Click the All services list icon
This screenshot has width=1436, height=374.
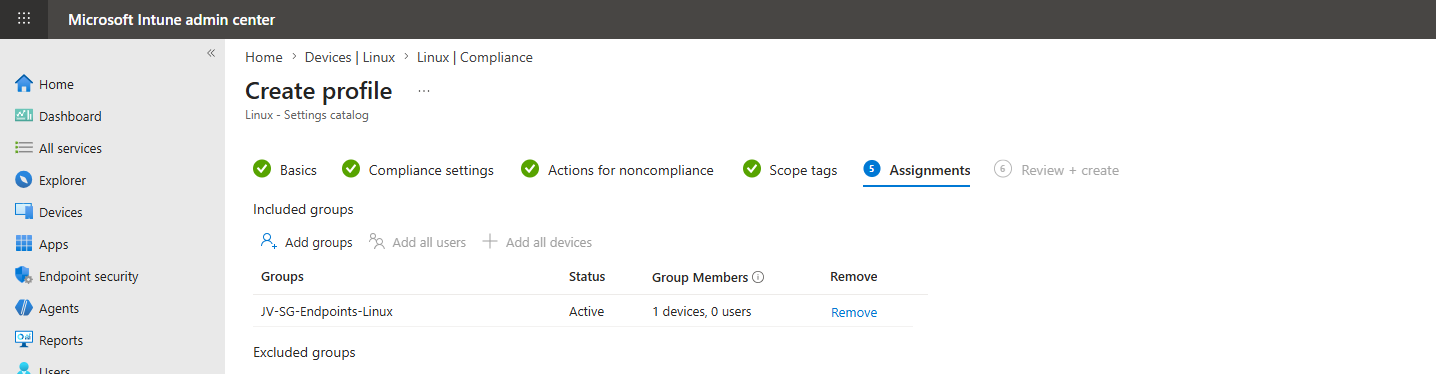24,148
